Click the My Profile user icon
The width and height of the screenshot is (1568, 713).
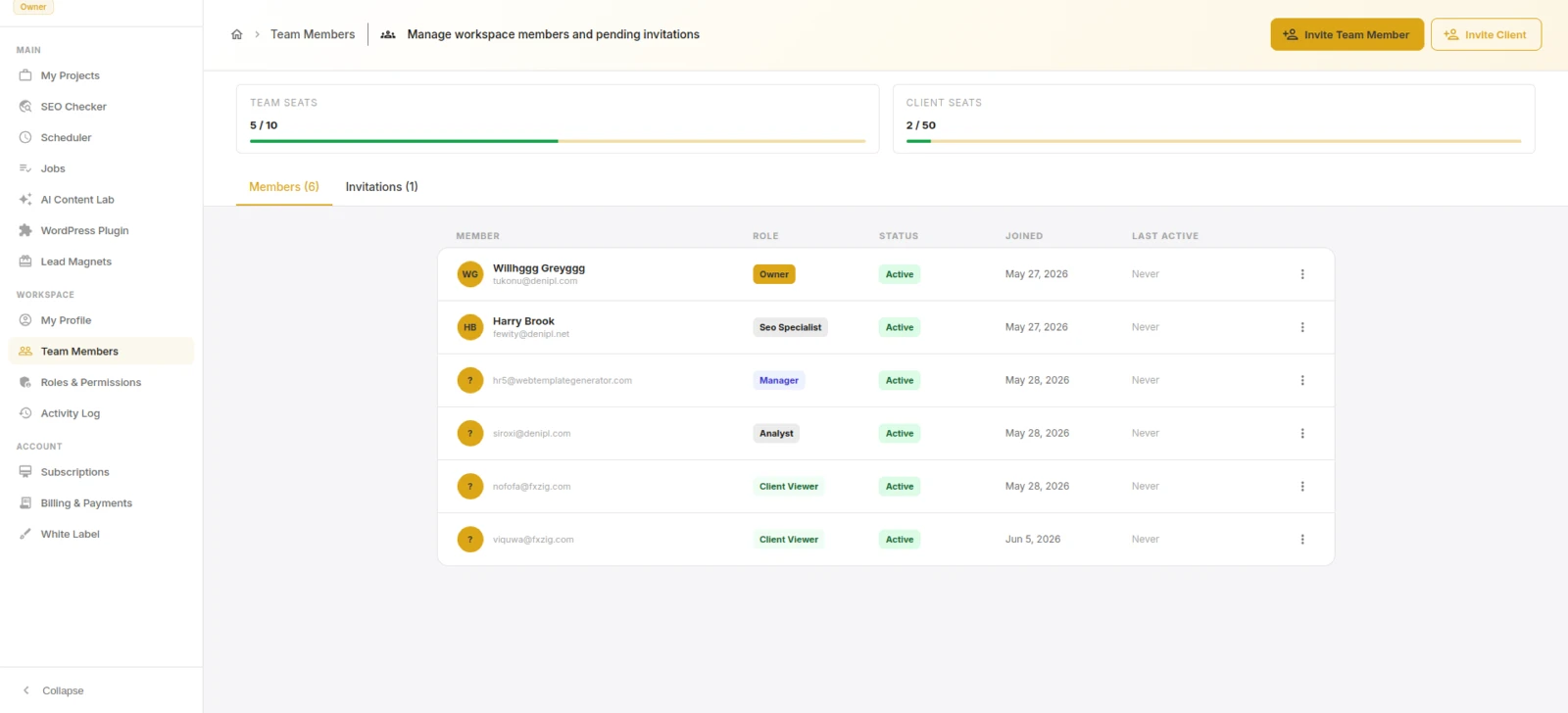point(25,320)
